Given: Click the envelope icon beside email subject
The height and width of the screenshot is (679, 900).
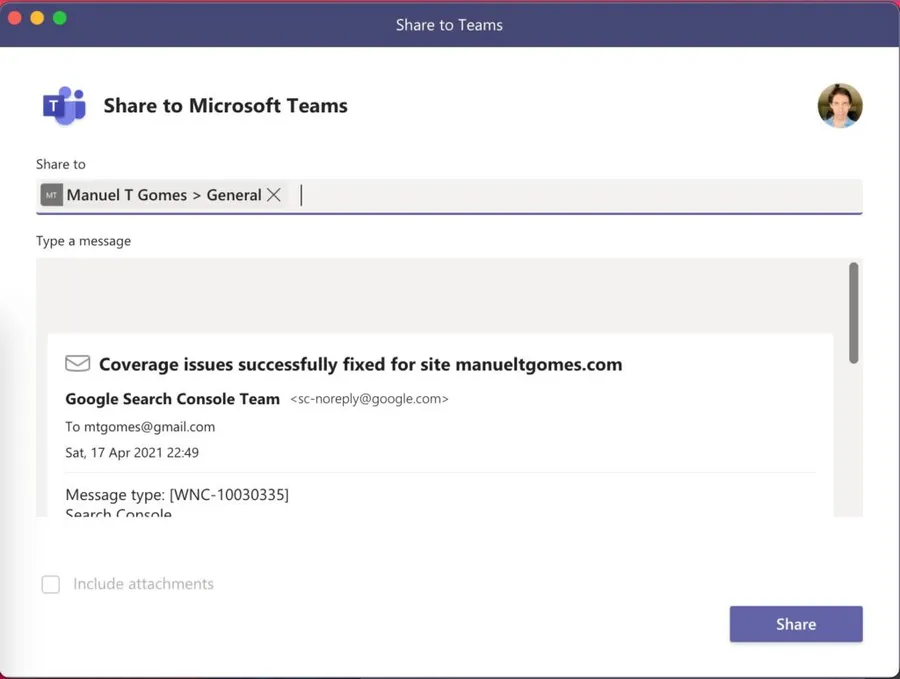Looking at the screenshot, I should point(77,364).
